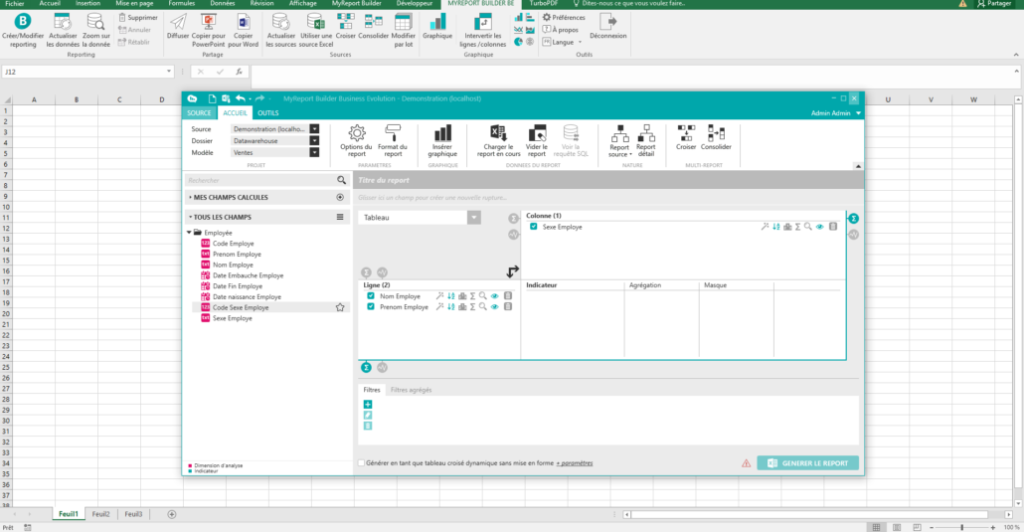Add new sheet with plus button

tap(172, 514)
